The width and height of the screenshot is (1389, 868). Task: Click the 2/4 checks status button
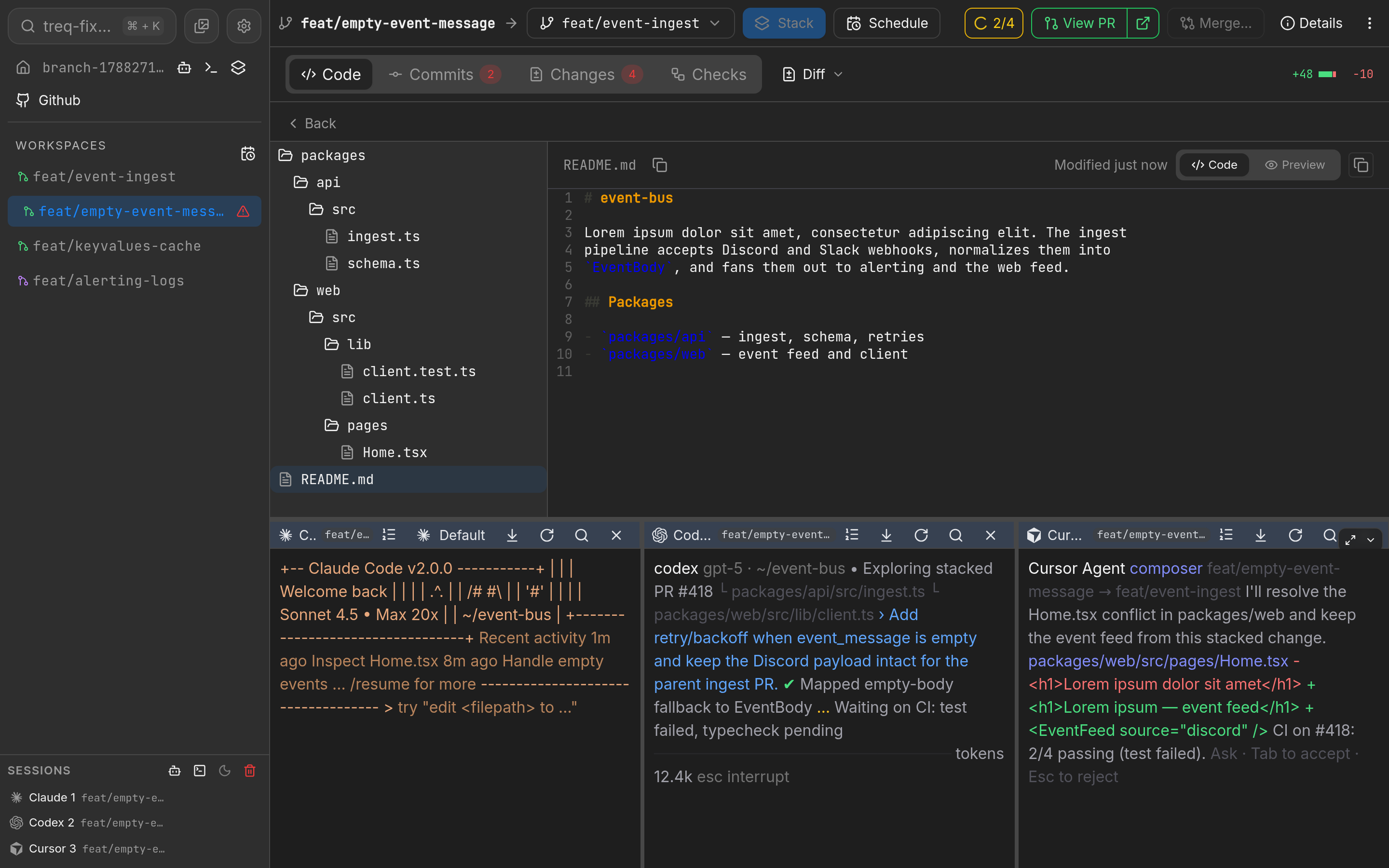click(x=994, y=23)
